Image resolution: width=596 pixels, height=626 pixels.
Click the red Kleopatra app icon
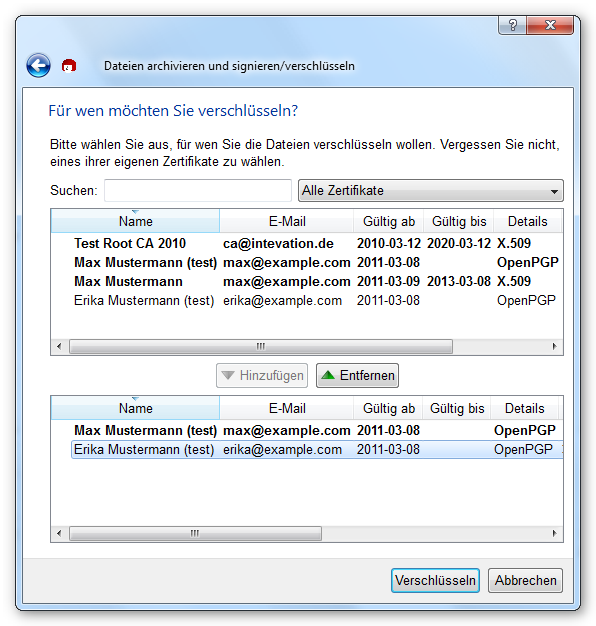(x=69, y=65)
